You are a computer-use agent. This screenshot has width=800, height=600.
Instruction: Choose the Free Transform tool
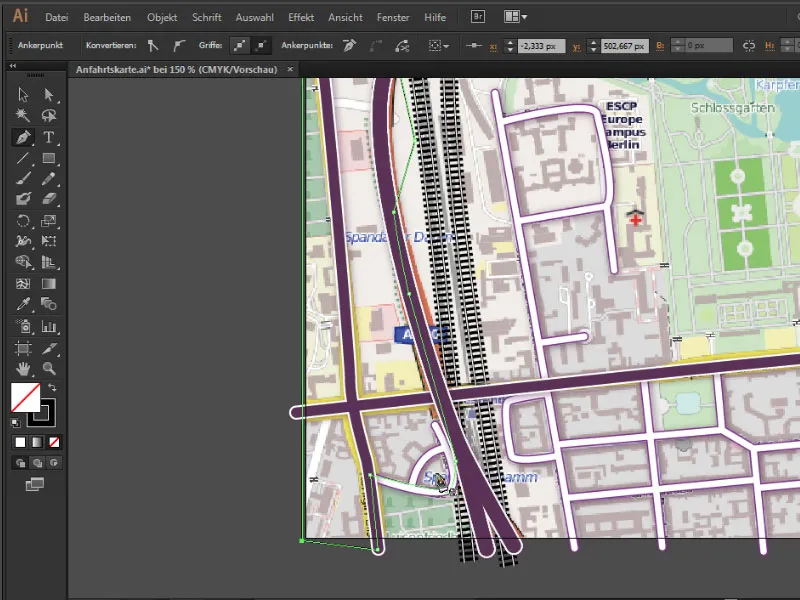(x=48, y=241)
